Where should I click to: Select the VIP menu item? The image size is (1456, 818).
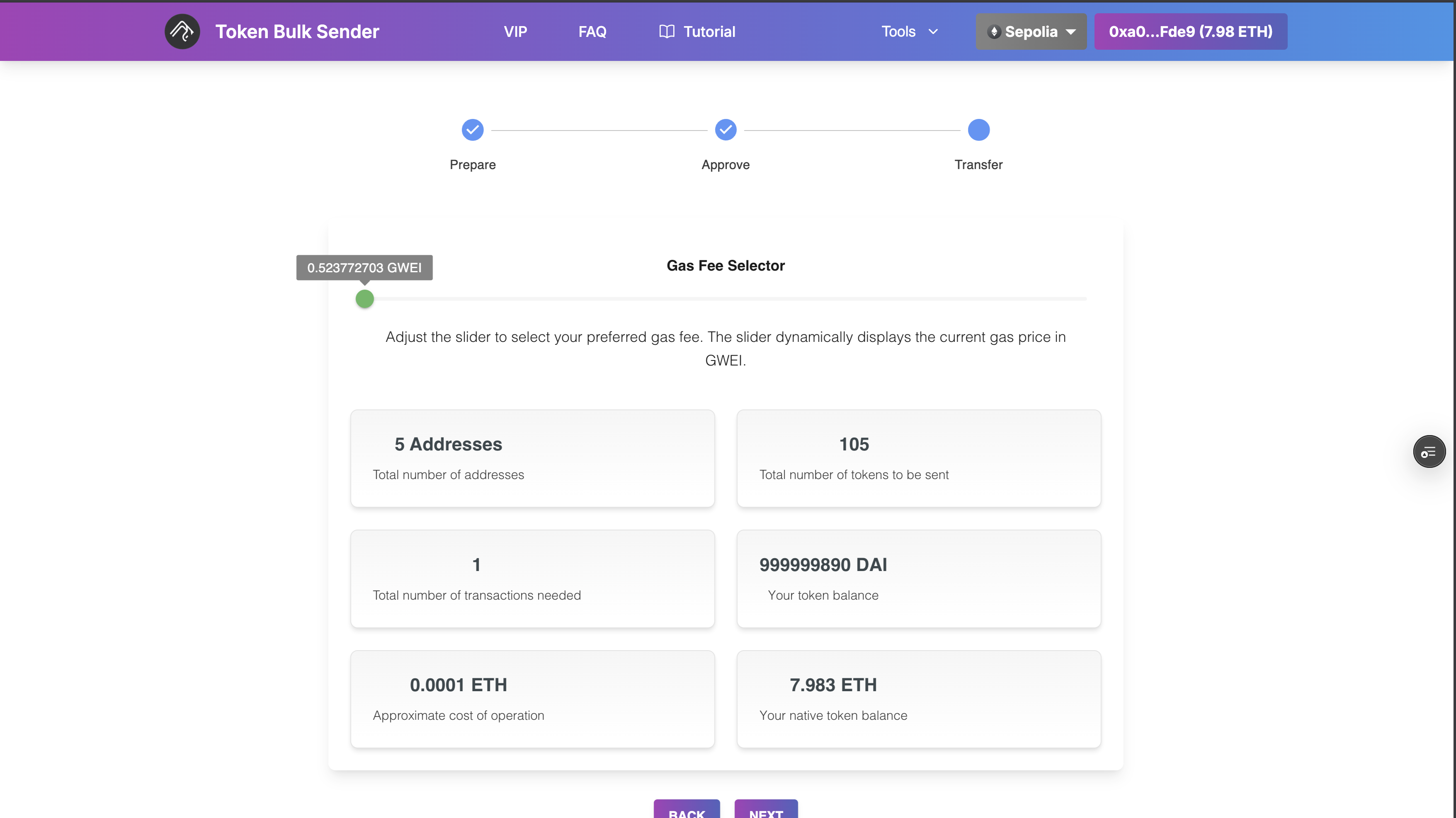point(515,31)
